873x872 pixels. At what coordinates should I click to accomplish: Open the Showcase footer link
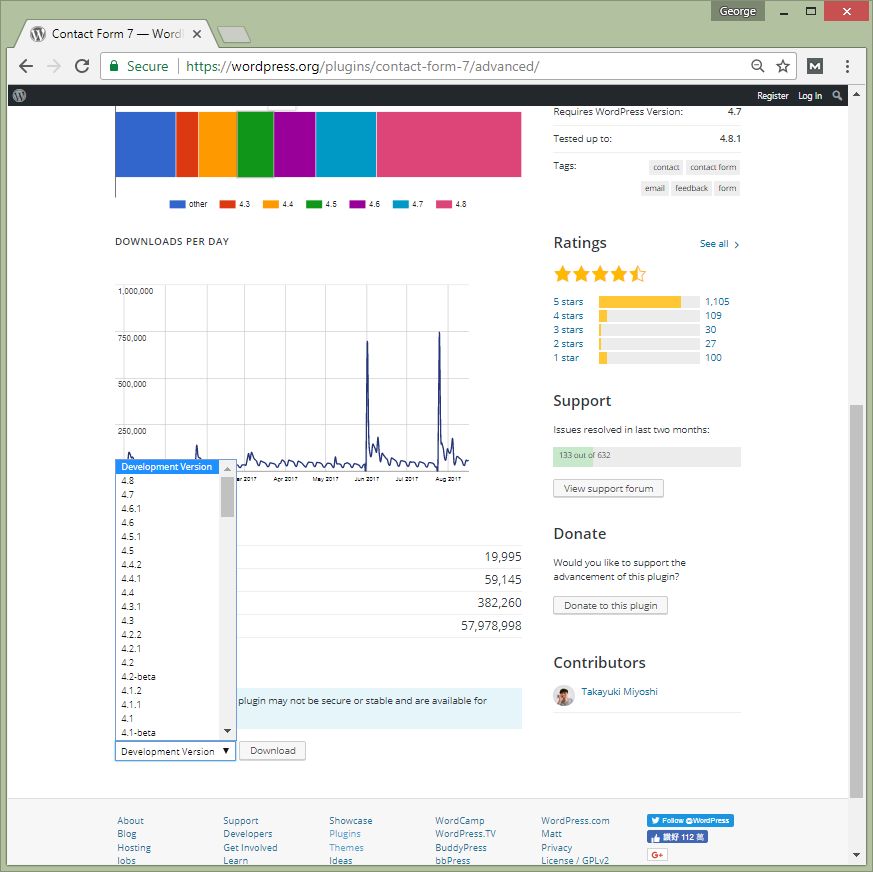pyautogui.click(x=351, y=820)
